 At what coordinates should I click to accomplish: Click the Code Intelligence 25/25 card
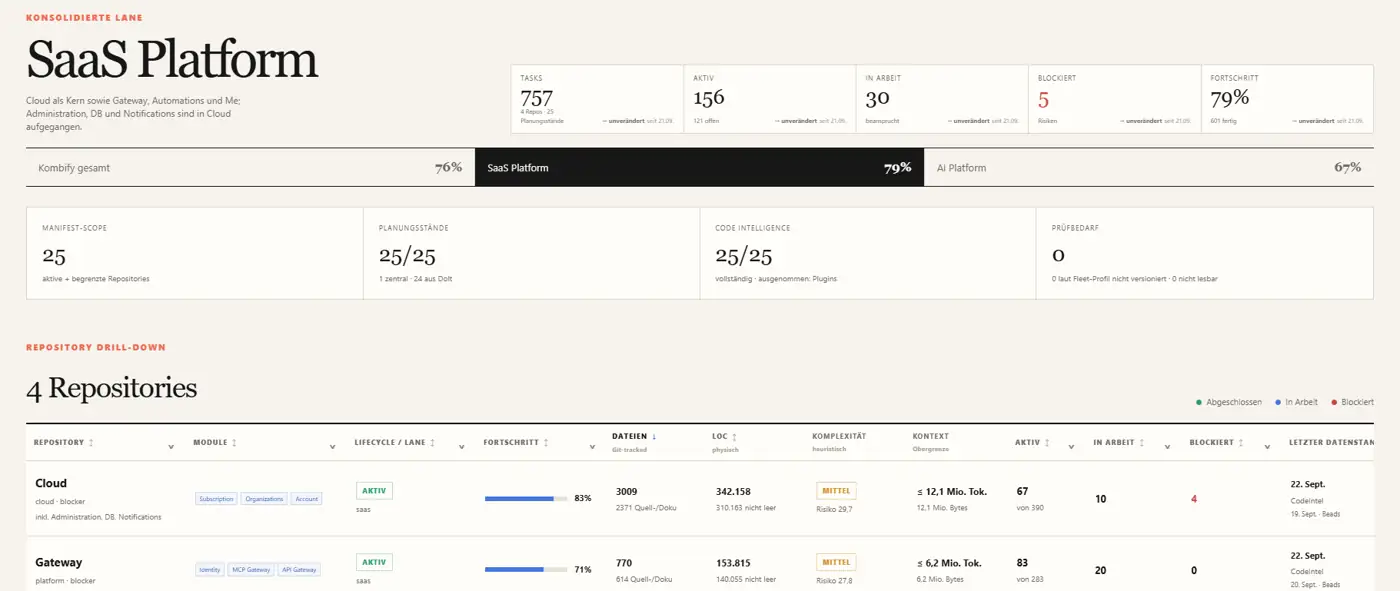[x=868, y=253]
